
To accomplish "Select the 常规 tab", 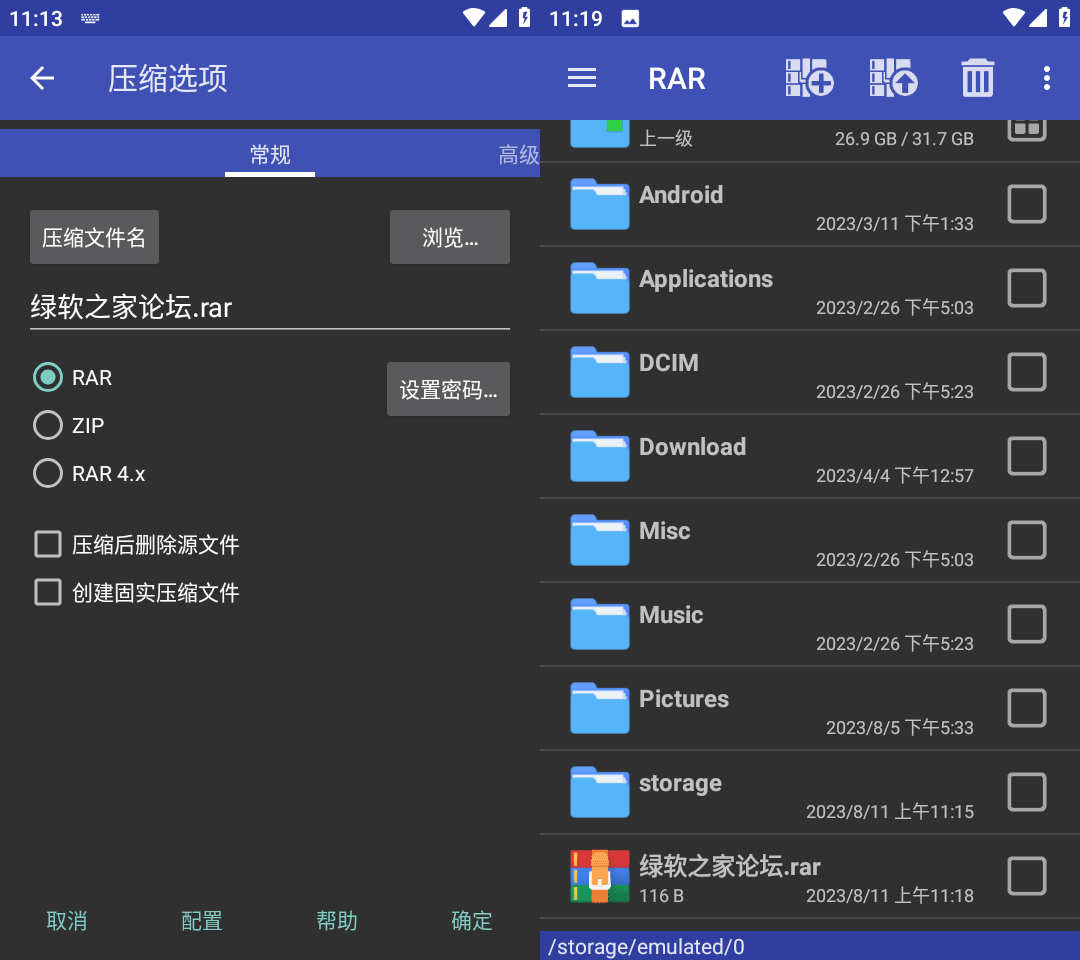I will pos(270,155).
